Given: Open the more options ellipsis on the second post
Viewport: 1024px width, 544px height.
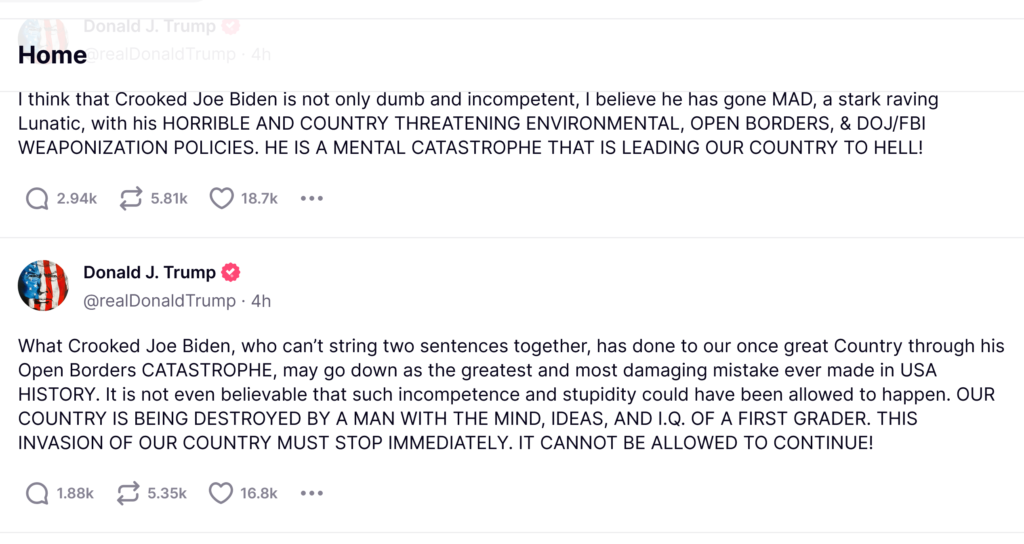Looking at the screenshot, I should [312, 493].
